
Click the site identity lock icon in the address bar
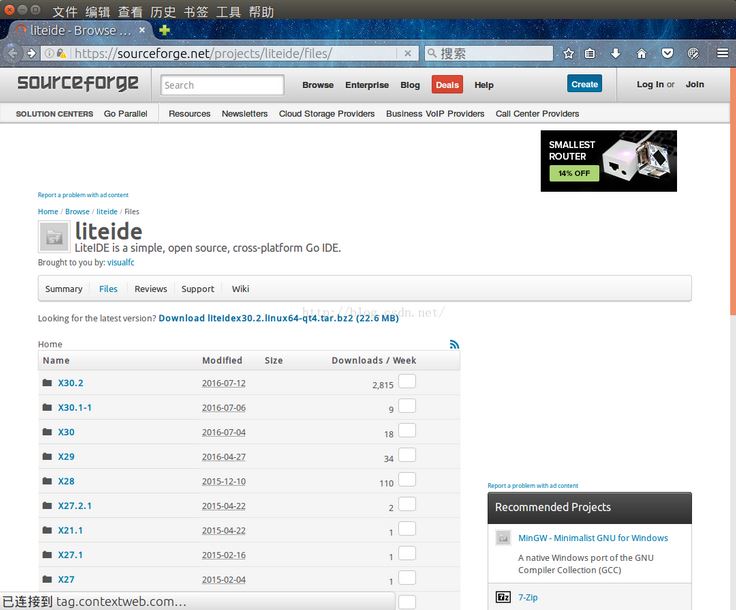[61, 53]
